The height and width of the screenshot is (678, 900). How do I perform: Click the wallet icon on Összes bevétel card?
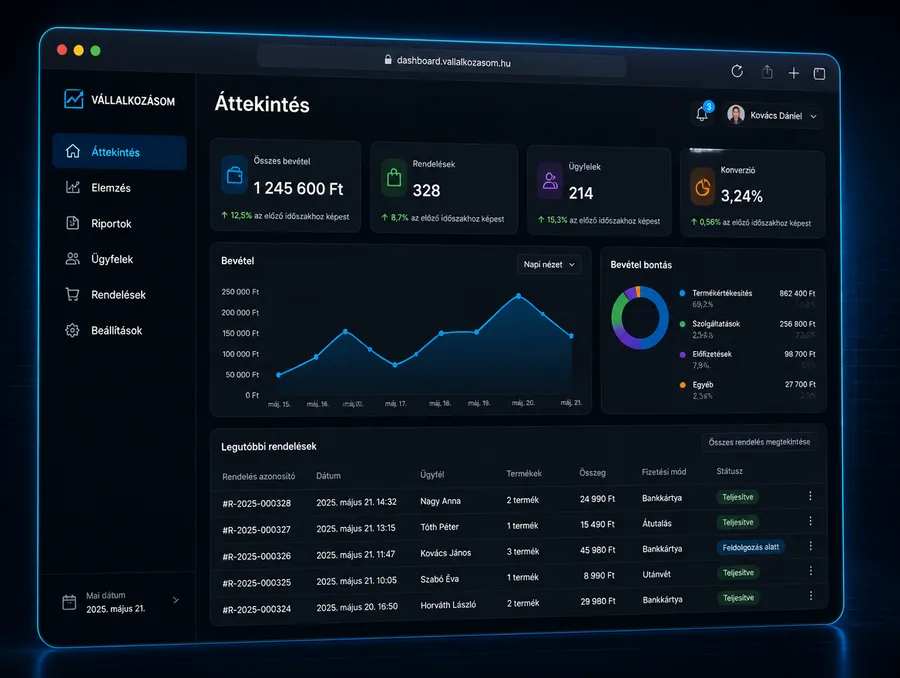pyautogui.click(x=234, y=175)
